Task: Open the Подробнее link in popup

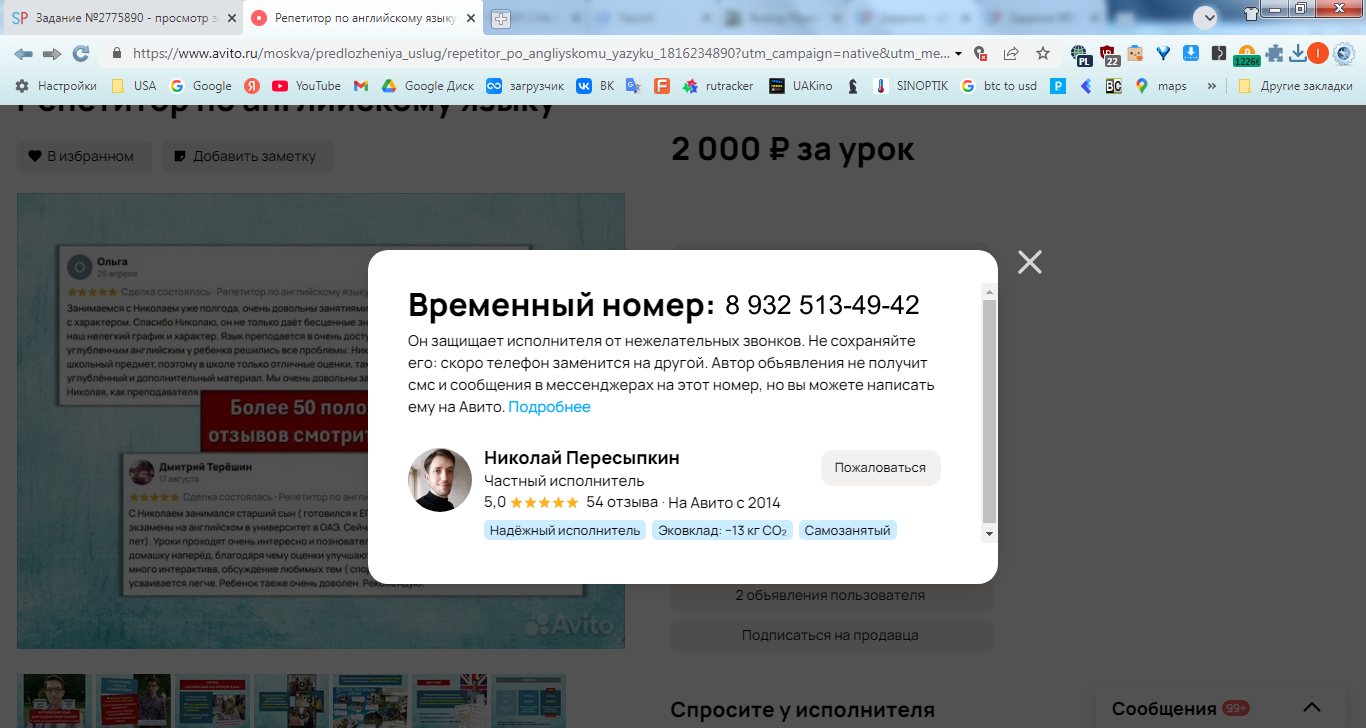Action: 549,407
